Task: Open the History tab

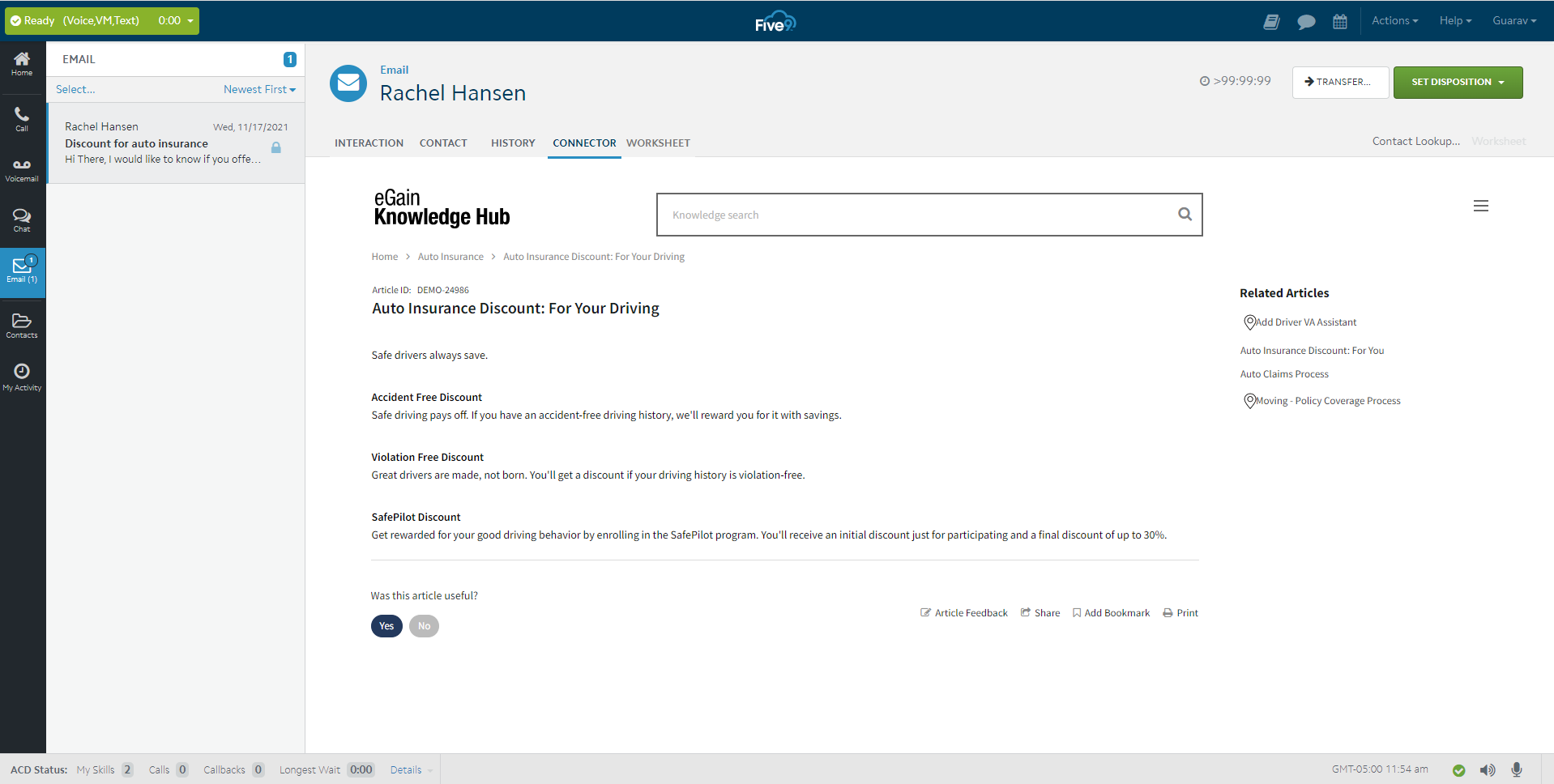Action: (x=512, y=143)
